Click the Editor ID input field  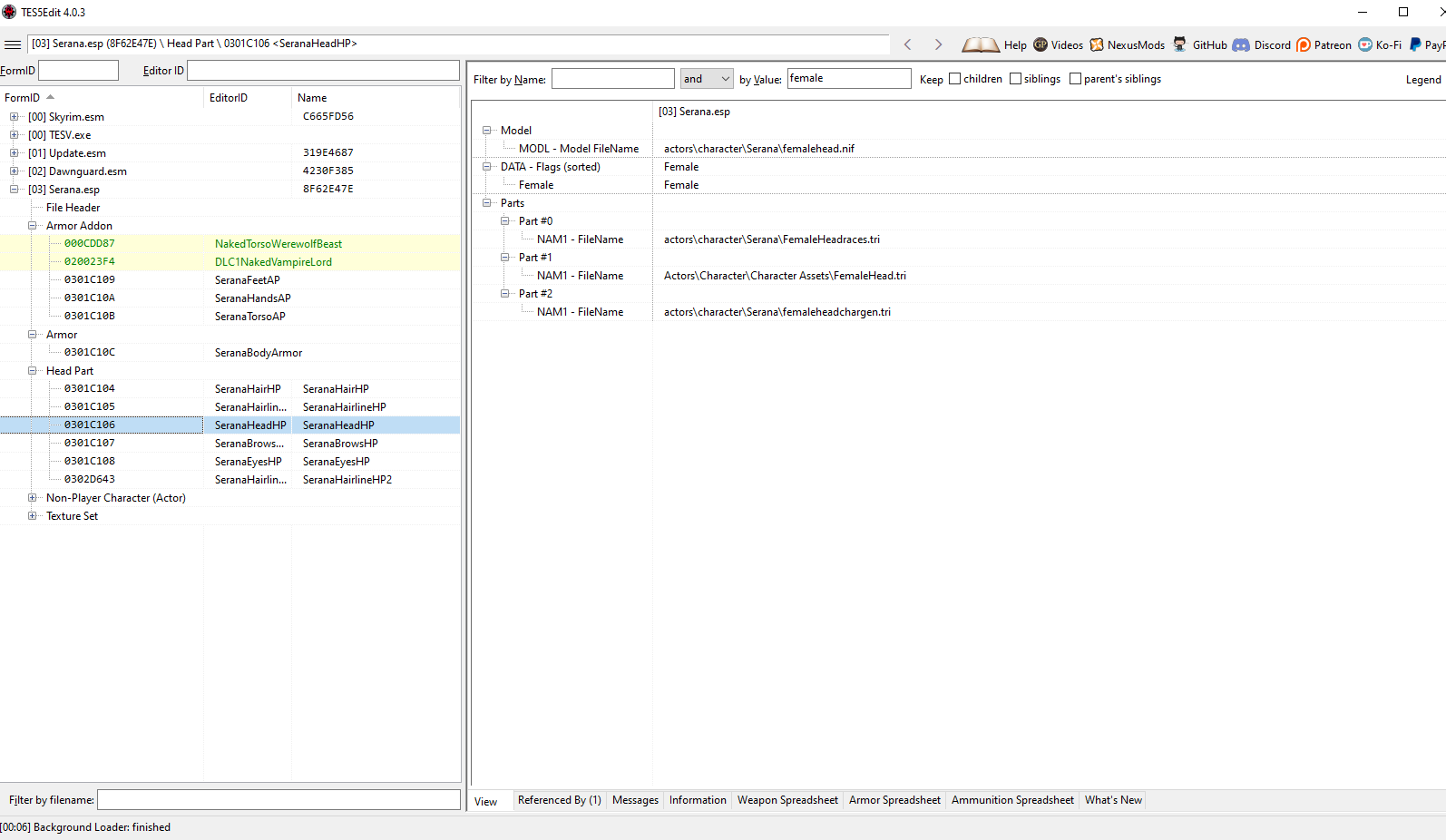pyautogui.click(x=323, y=71)
